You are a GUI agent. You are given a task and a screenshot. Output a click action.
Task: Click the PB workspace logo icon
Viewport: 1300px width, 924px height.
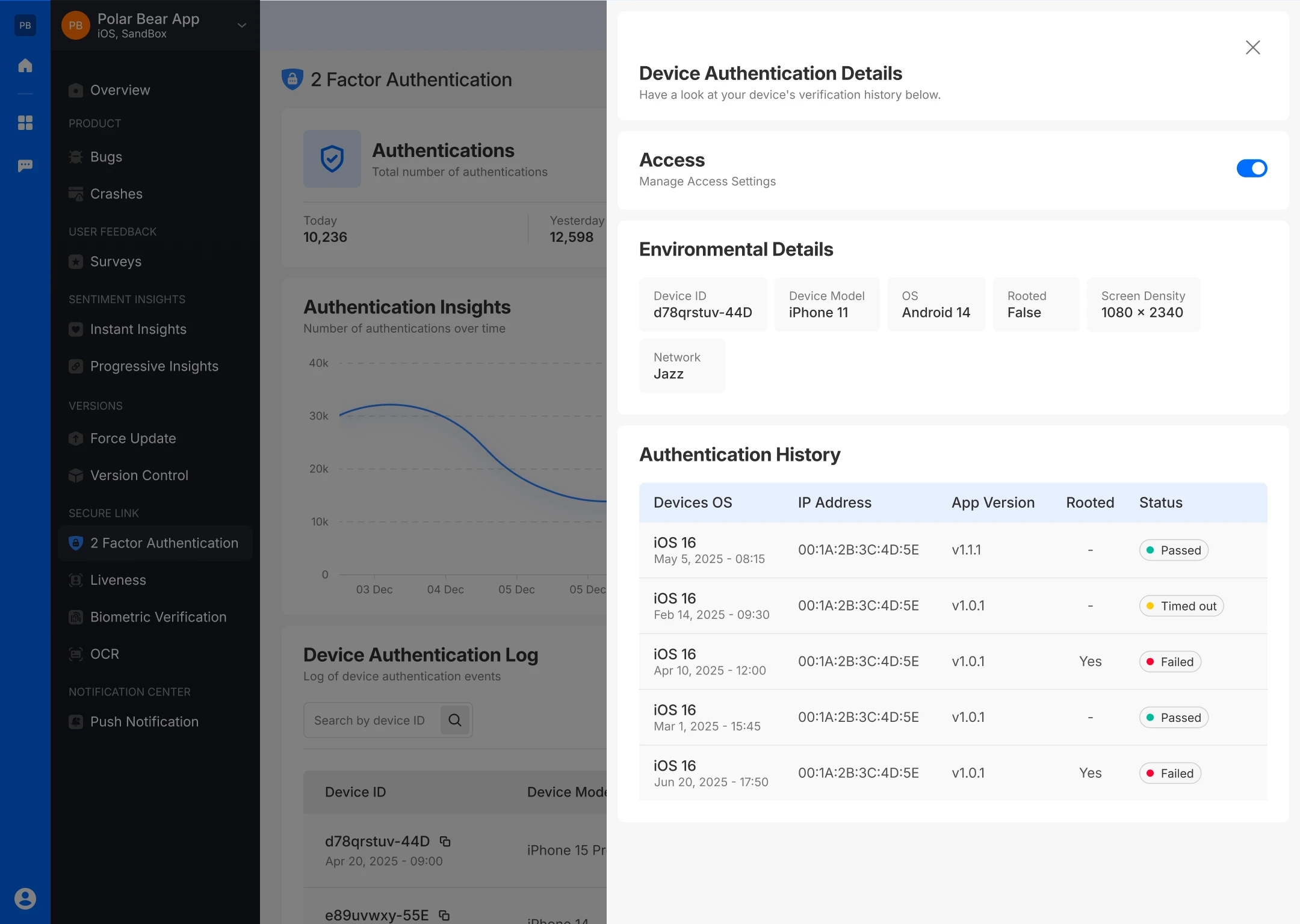click(x=25, y=25)
